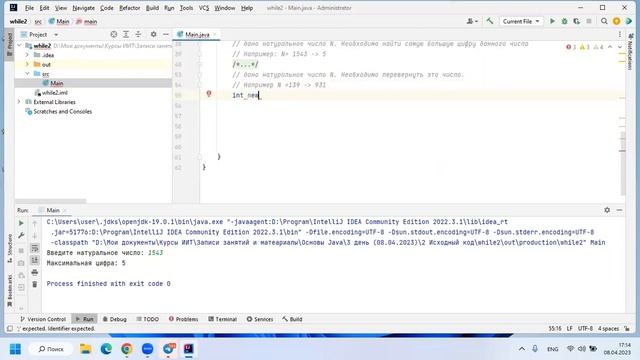Open Services tool window
The height and width of the screenshot is (360, 640).
[x=260, y=319]
